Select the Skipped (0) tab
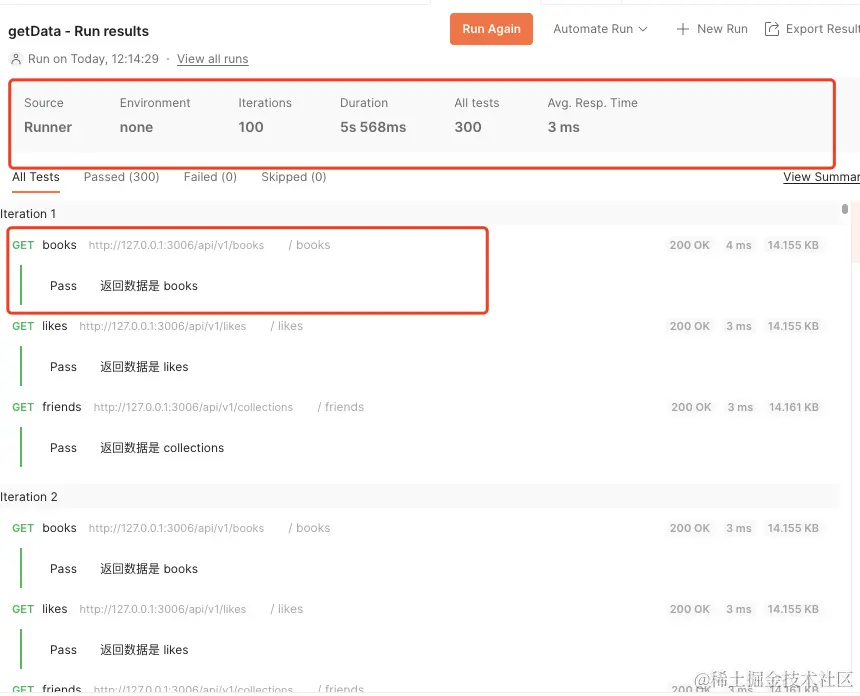860x696 pixels. coord(293,177)
